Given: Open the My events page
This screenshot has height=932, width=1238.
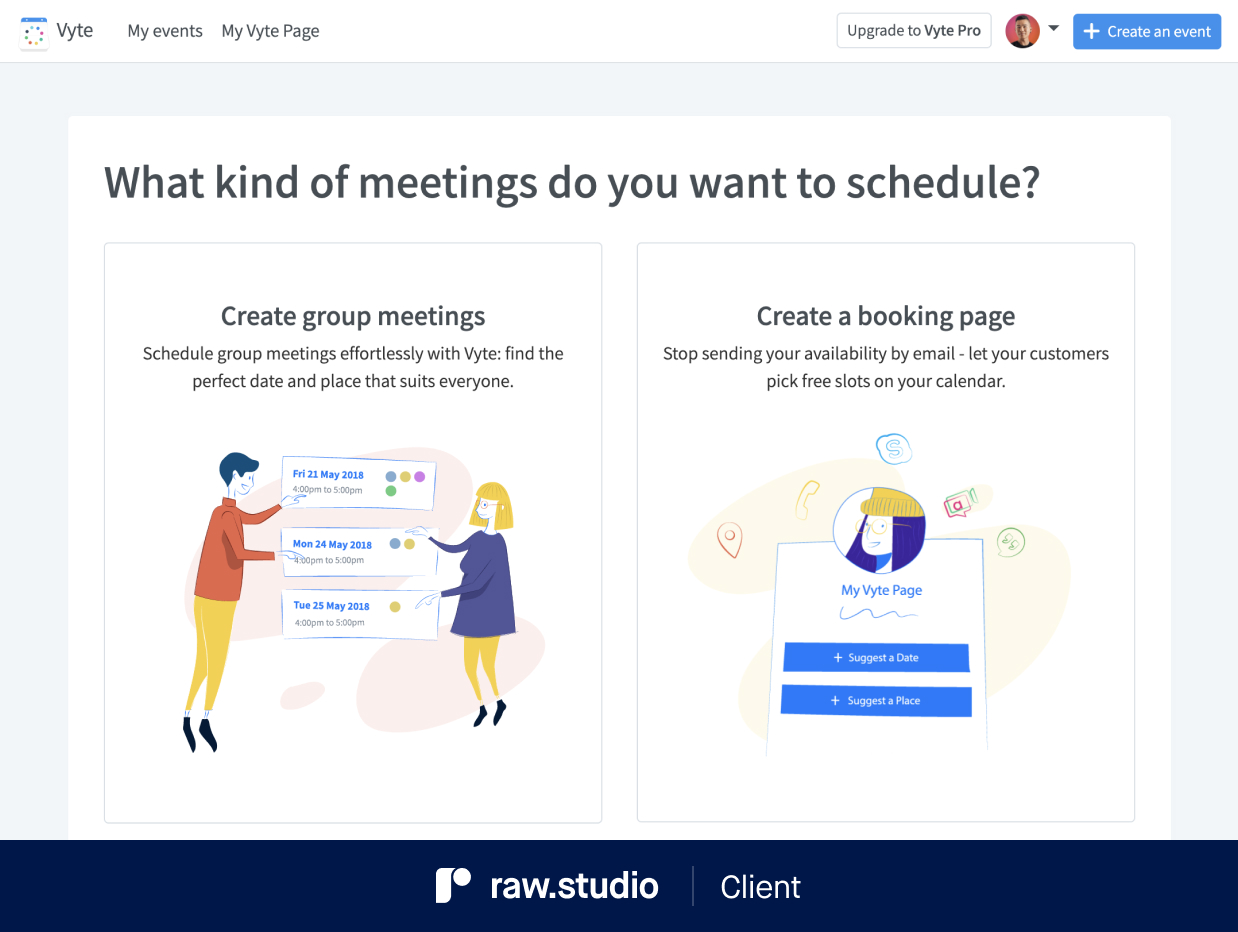Looking at the screenshot, I should pyautogui.click(x=165, y=31).
